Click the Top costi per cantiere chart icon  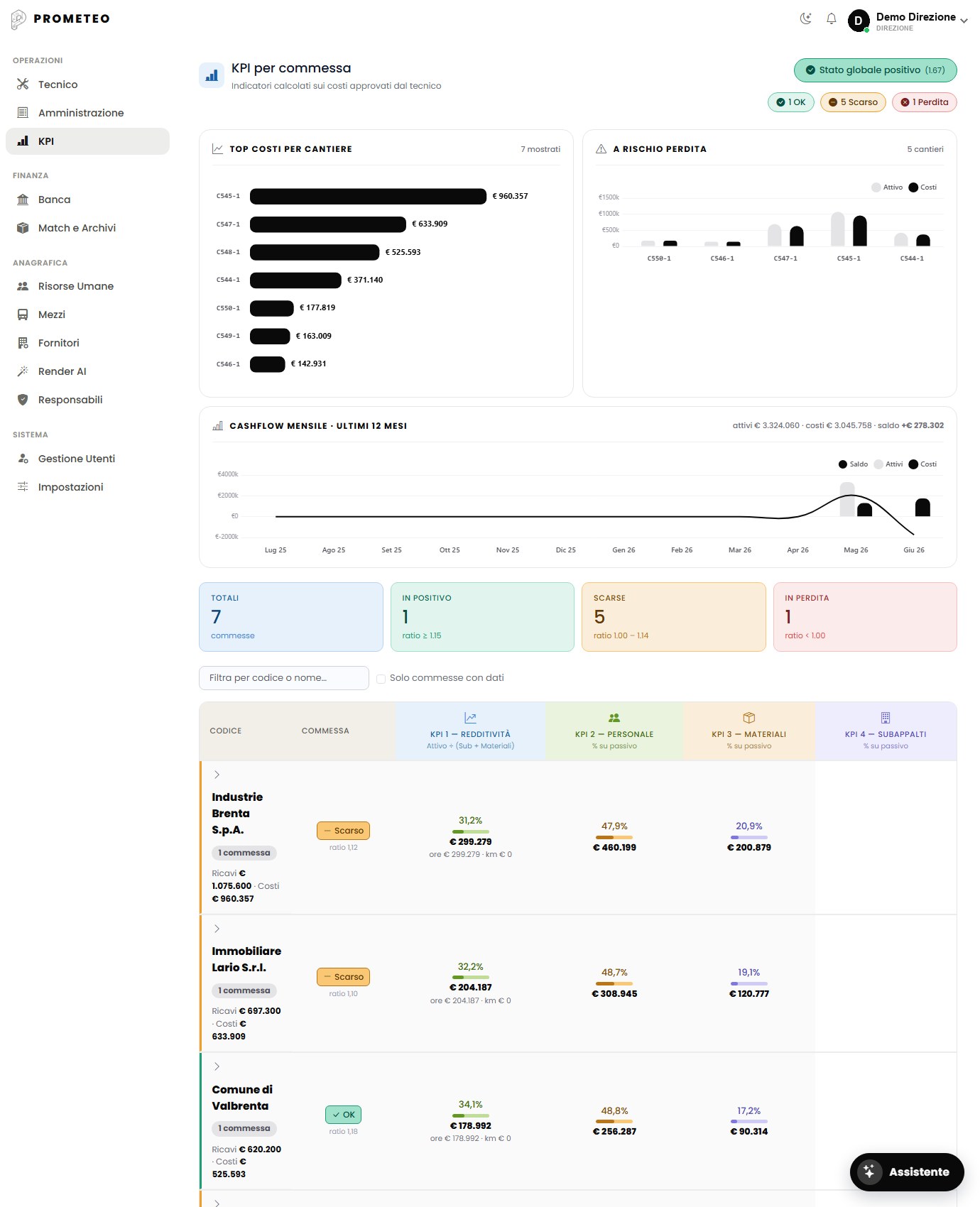pyautogui.click(x=217, y=149)
